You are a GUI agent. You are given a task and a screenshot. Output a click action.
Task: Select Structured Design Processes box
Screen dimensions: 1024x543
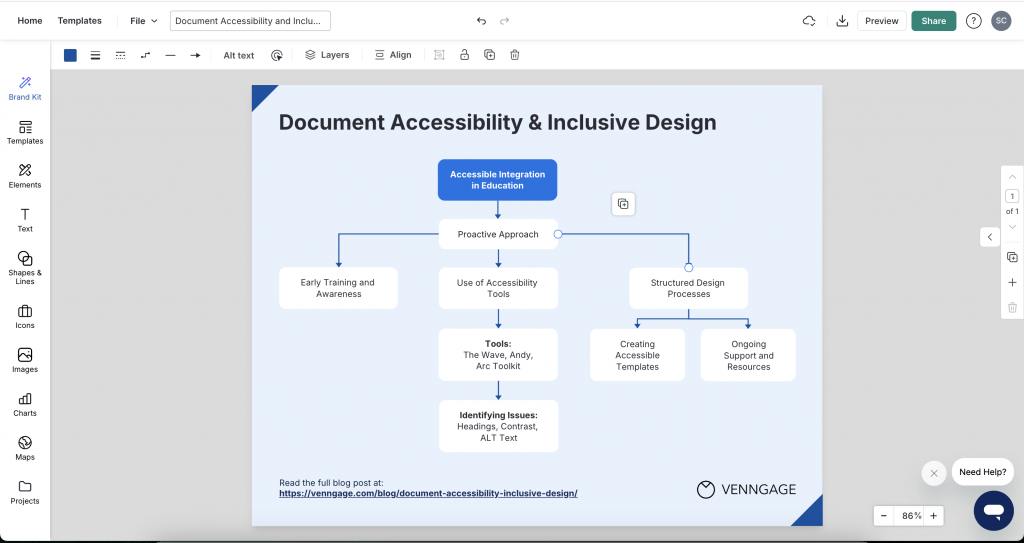688,288
